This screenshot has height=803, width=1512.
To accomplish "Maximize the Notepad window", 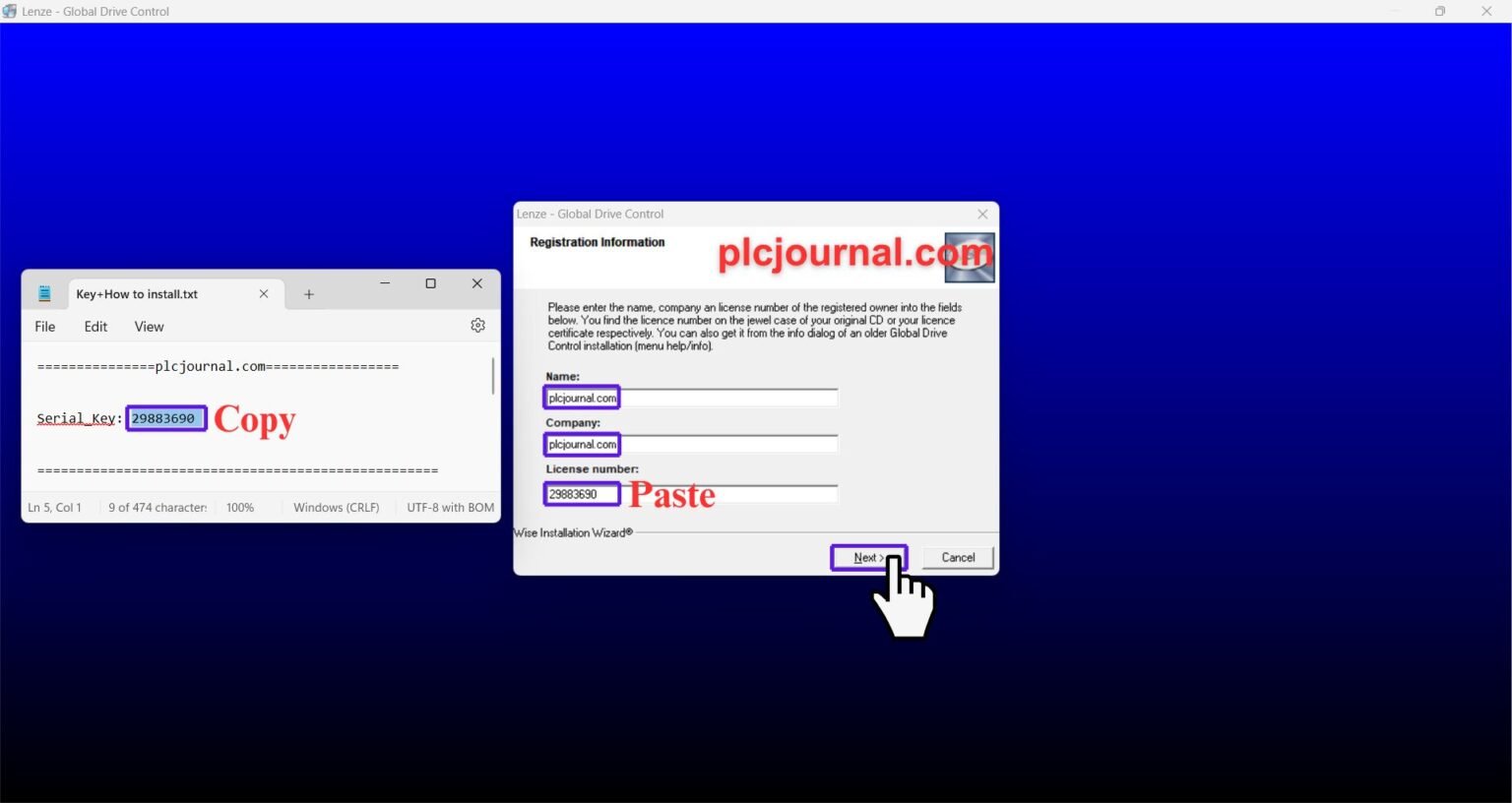I will [430, 283].
